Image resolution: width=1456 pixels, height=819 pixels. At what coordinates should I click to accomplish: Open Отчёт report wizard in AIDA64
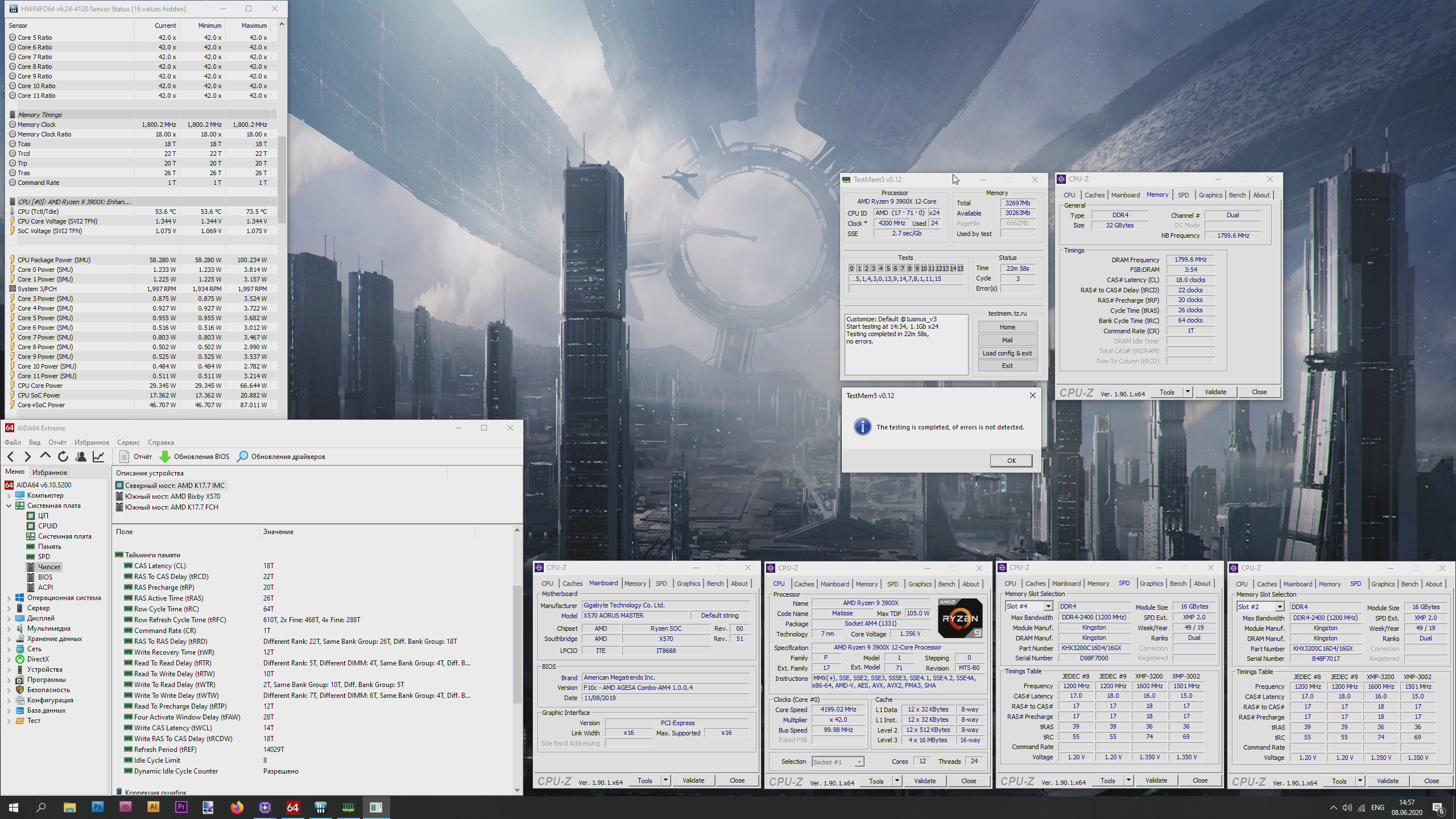(135, 456)
